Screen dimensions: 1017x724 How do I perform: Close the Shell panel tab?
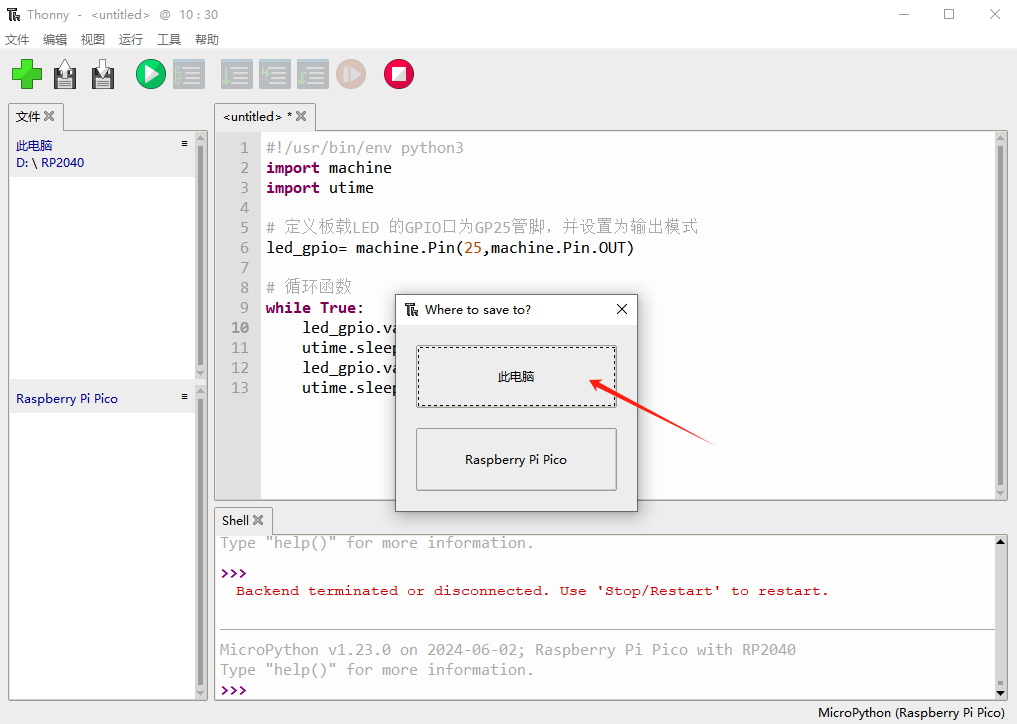(x=258, y=520)
